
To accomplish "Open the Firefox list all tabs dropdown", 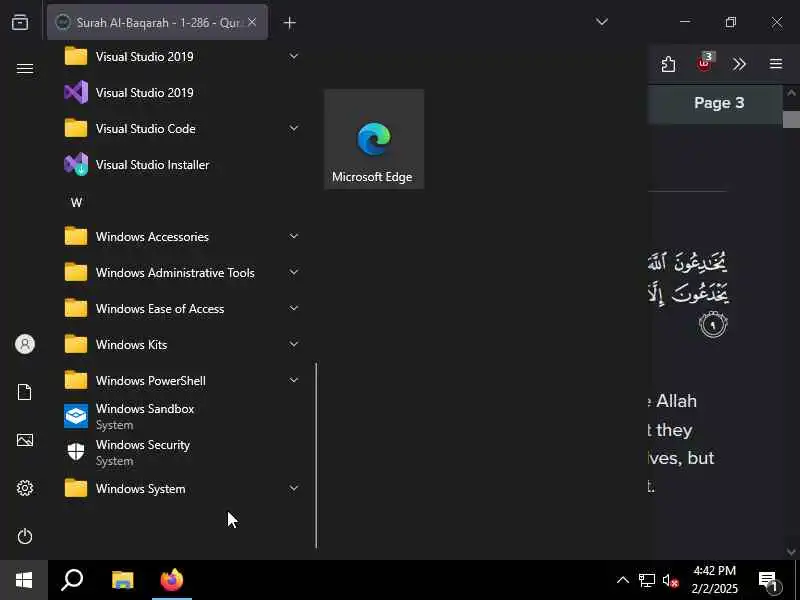I will tap(602, 22).
